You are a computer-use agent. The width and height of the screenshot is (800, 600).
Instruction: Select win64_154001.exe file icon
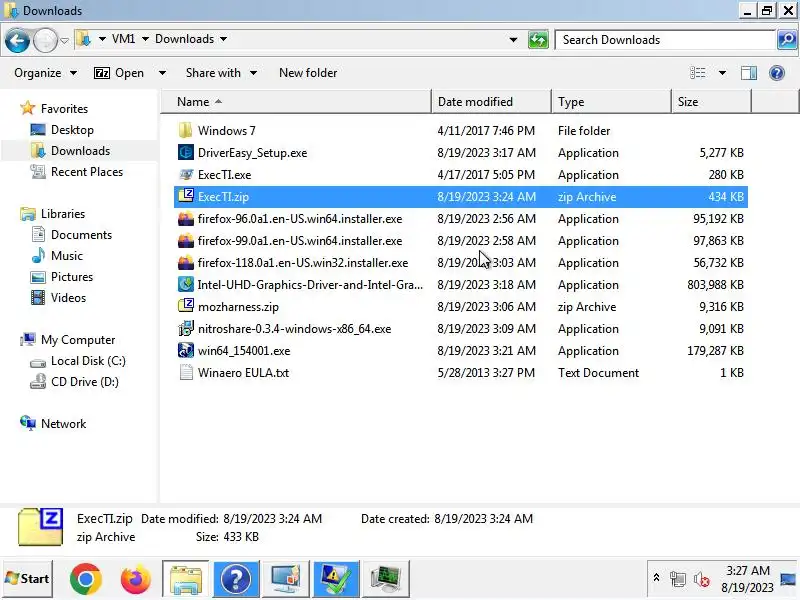(186, 350)
